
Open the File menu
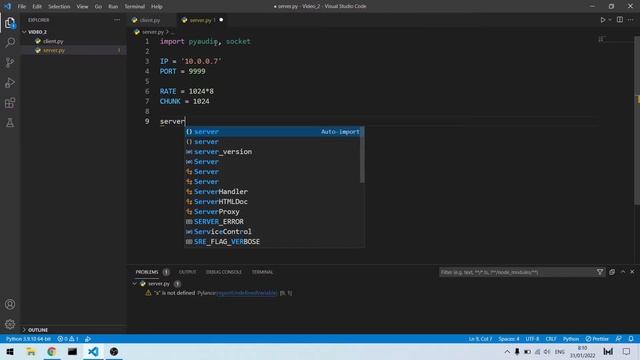pos(22,7)
